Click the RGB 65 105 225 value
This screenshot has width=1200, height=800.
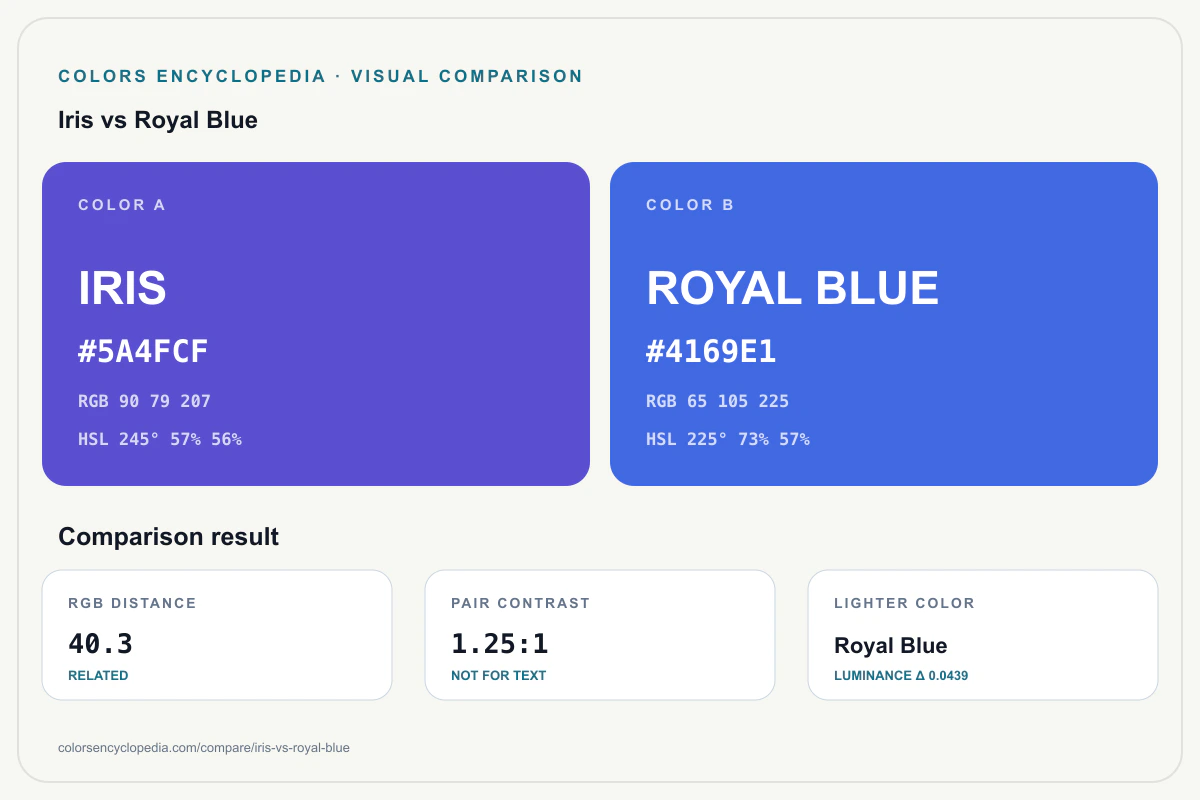coord(717,401)
